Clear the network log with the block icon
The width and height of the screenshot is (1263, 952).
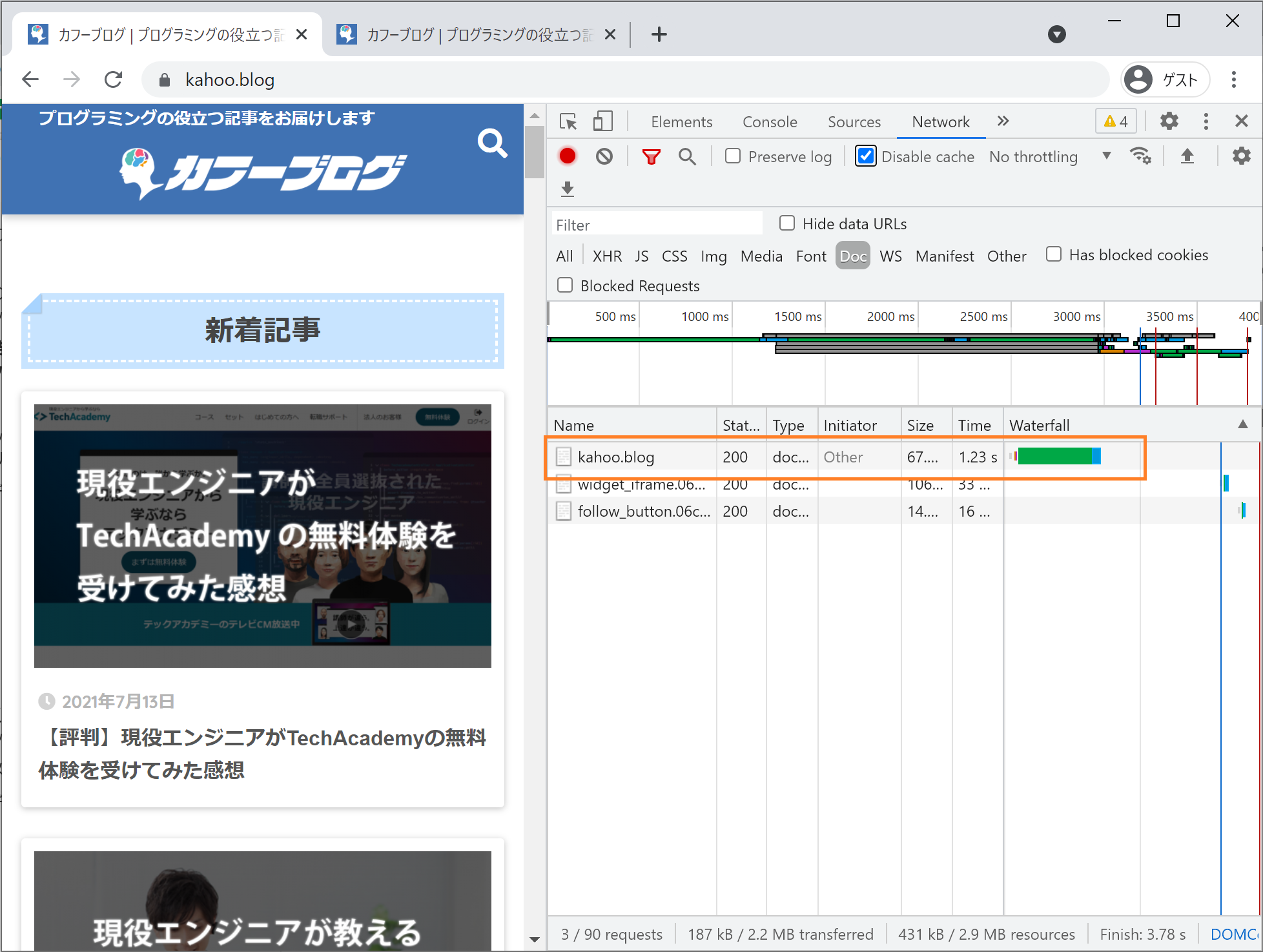604,156
